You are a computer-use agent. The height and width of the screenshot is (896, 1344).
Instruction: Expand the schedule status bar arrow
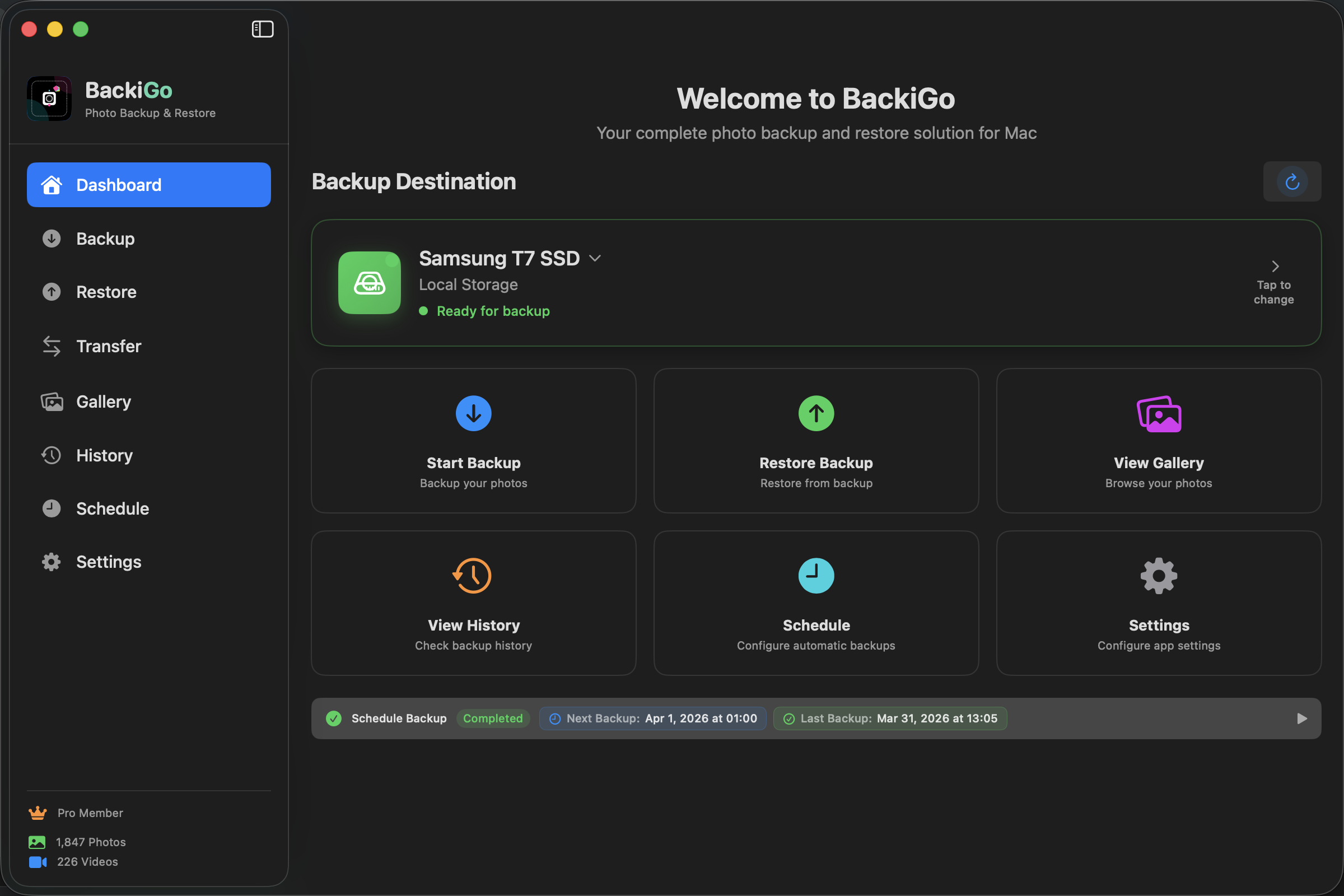coord(1301,718)
